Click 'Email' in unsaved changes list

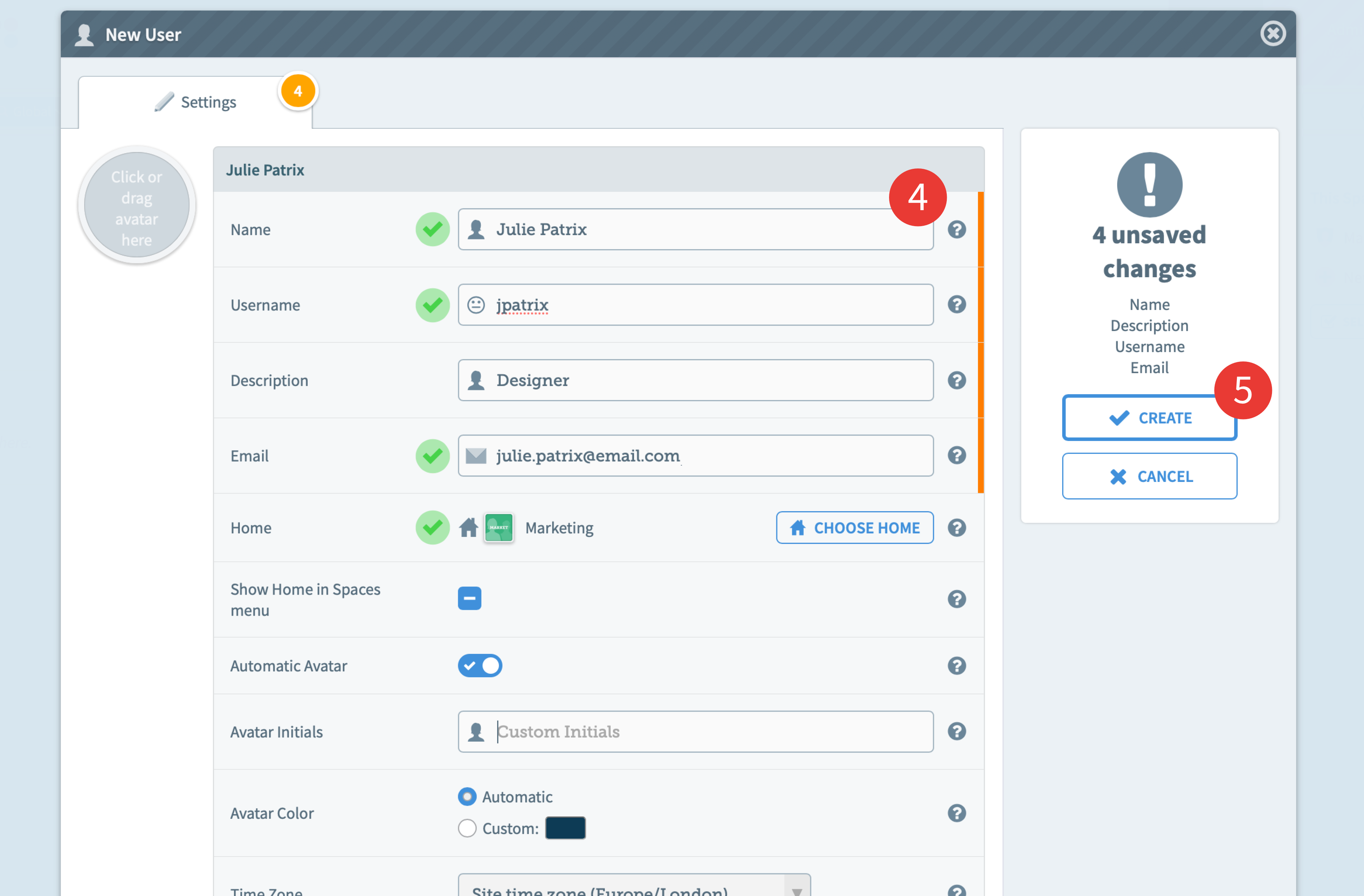1149,368
